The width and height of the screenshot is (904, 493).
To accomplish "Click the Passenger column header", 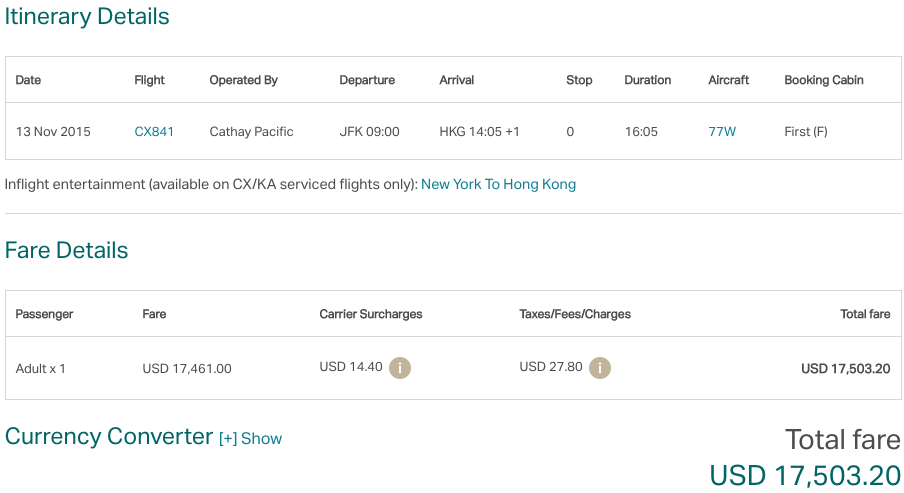I will [44, 314].
